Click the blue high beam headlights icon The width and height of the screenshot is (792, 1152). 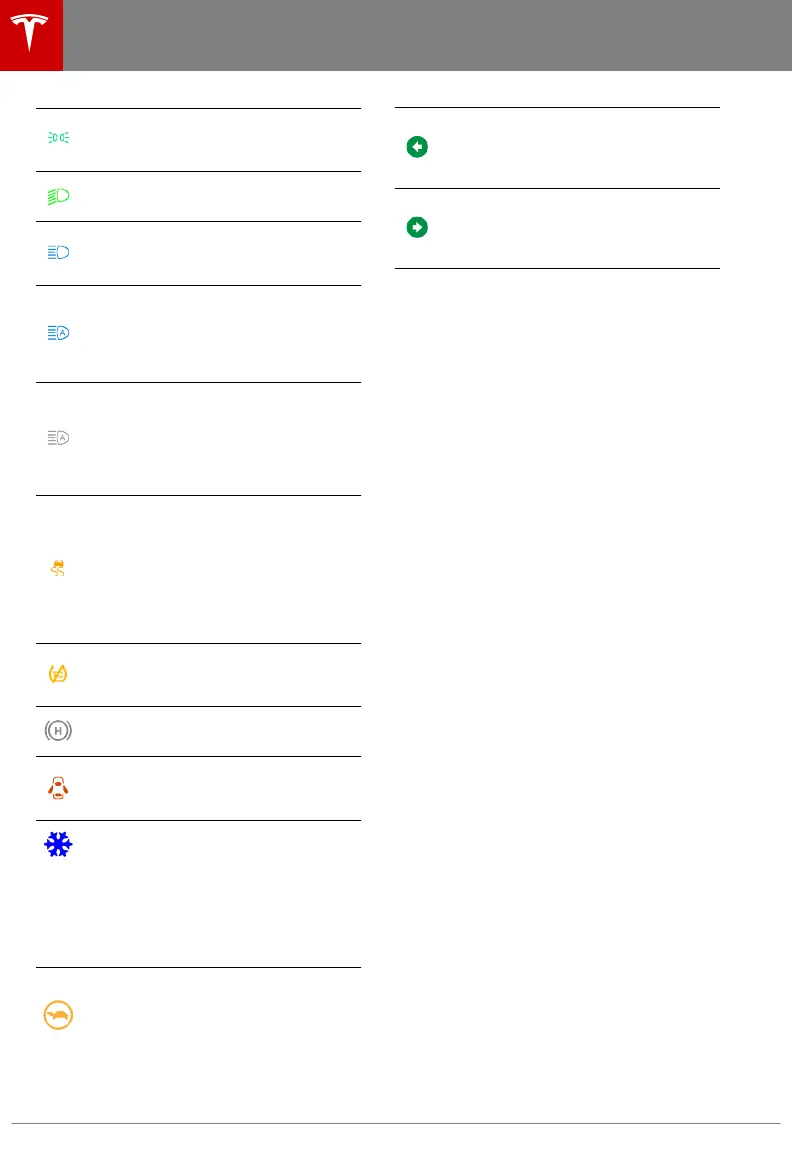point(58,253)
